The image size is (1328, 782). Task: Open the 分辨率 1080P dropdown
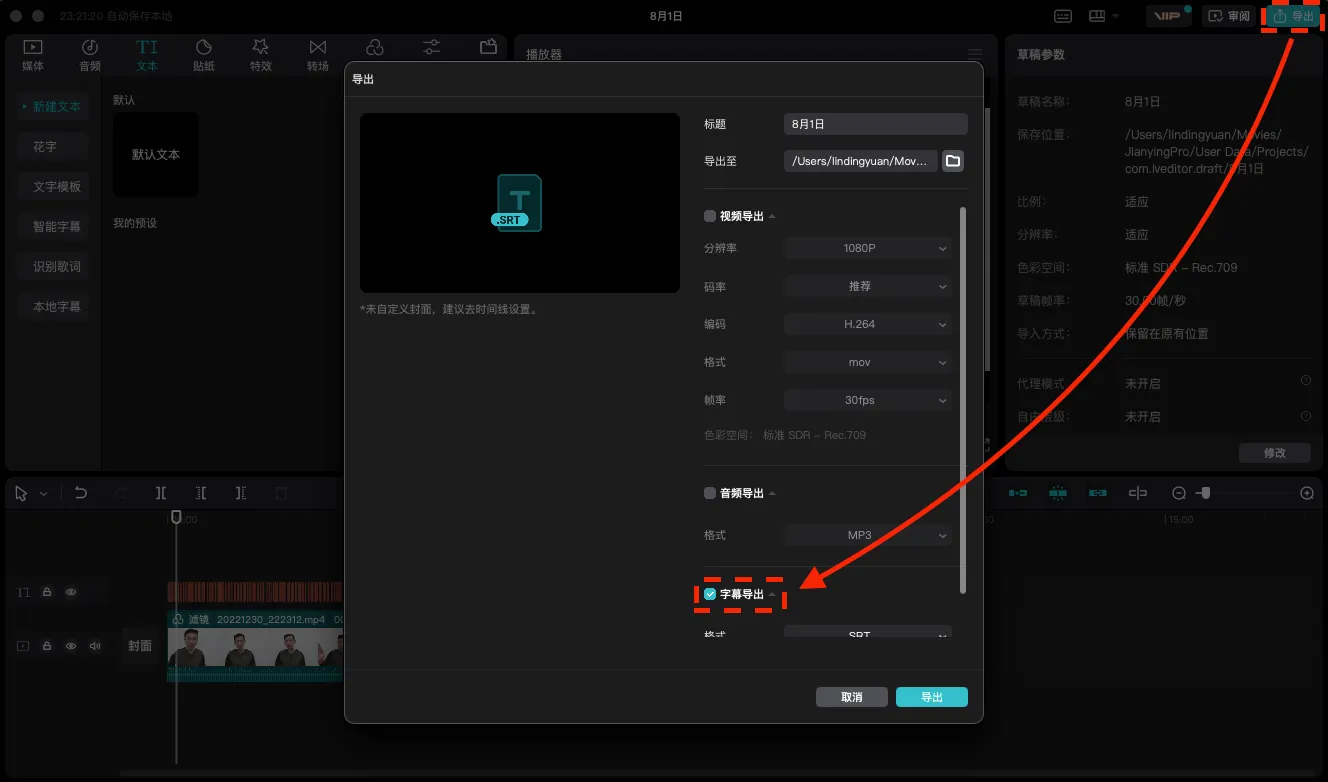click(x=867, y=248)
